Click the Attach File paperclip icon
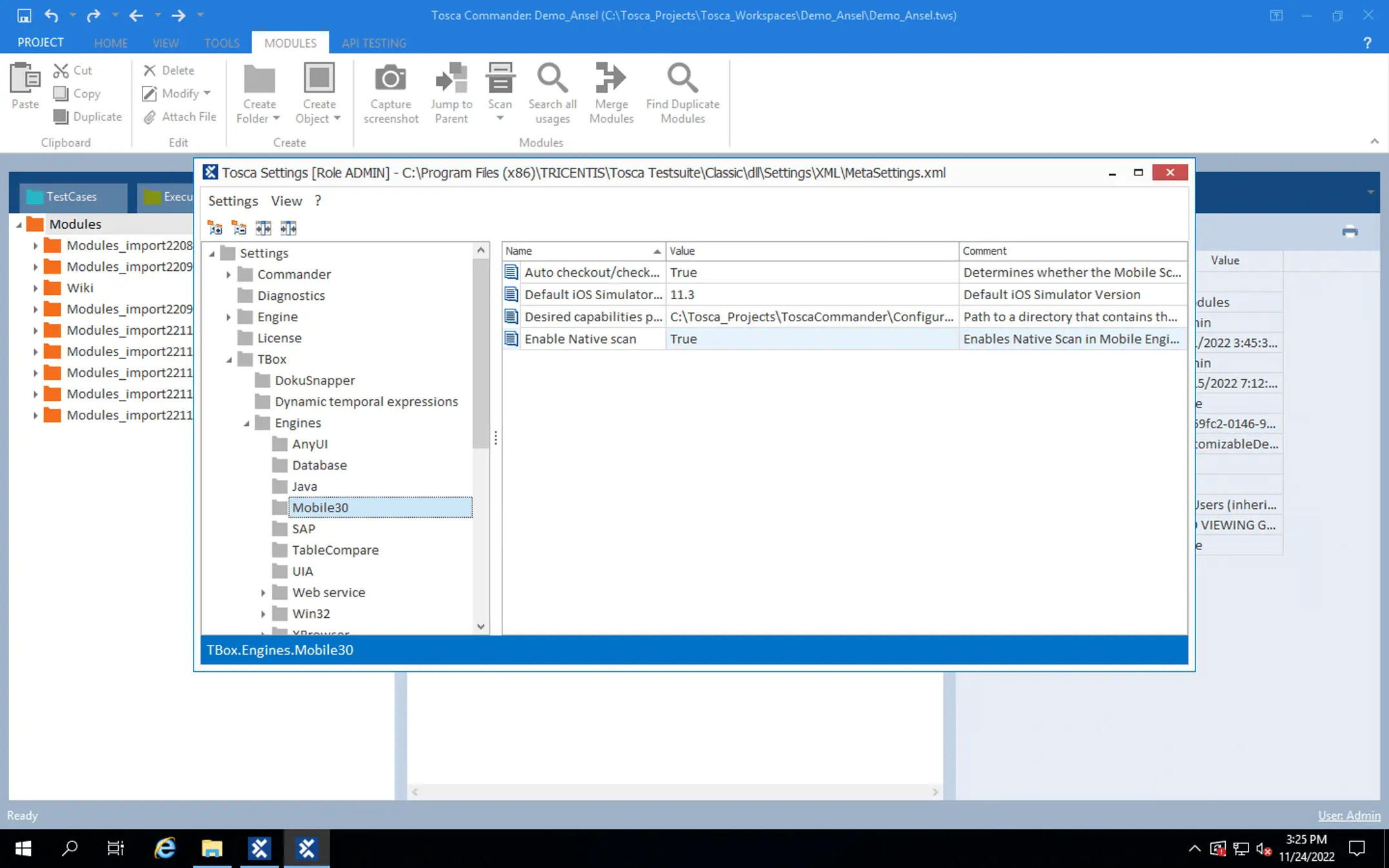Screen dimensions: 1389x868 150,117
